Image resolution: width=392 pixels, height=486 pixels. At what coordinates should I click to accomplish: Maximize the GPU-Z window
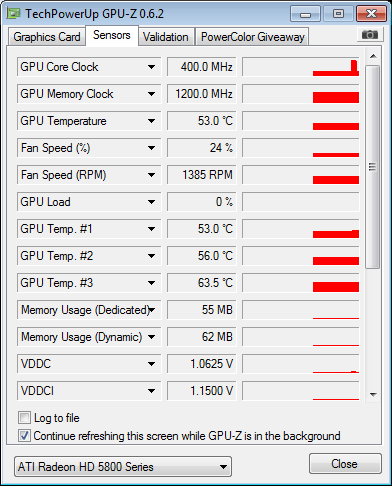click(338, 14)
